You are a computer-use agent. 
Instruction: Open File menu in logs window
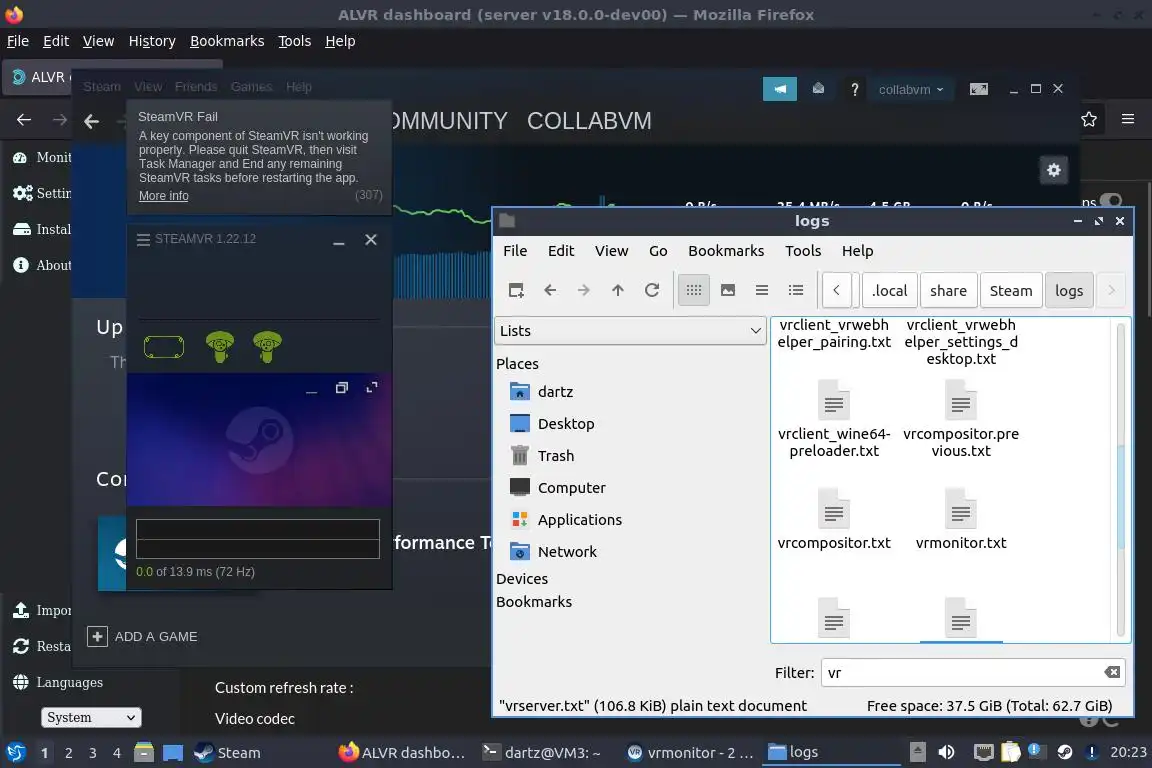[x=515, y=251]
